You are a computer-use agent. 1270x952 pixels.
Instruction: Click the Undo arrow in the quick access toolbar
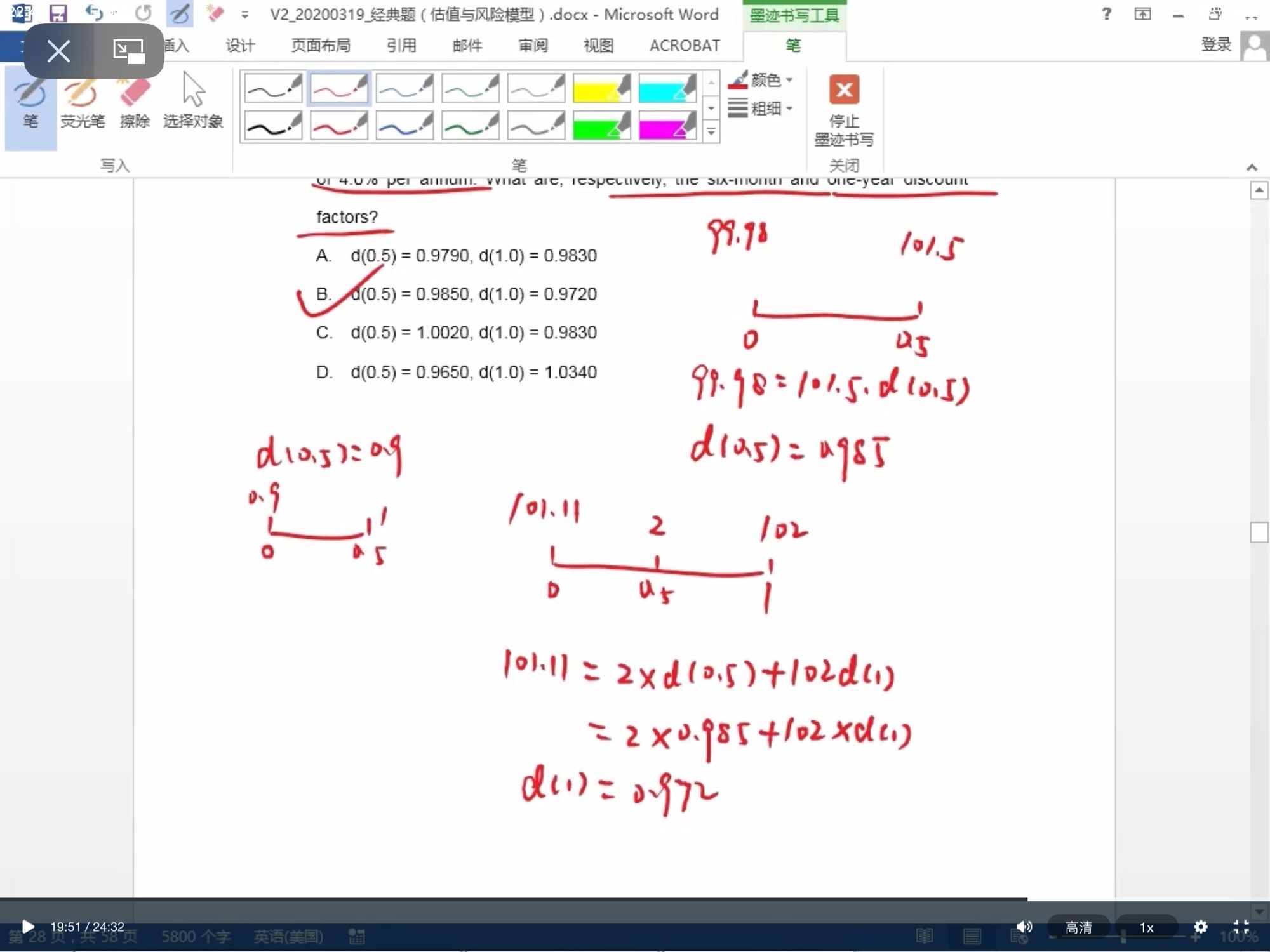(x=93, y=13)
